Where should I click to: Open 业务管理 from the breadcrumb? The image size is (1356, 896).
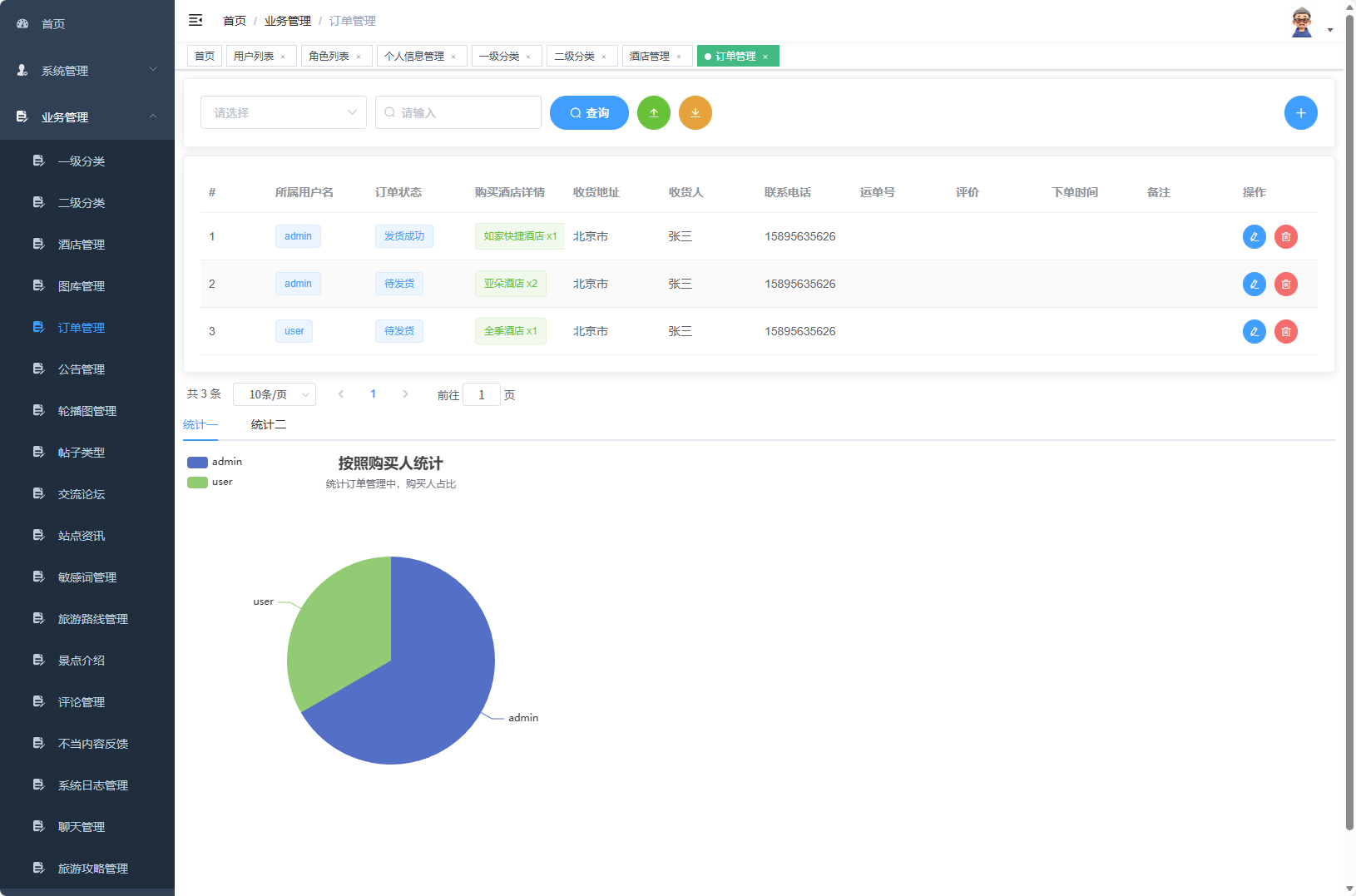coord(287,20)
